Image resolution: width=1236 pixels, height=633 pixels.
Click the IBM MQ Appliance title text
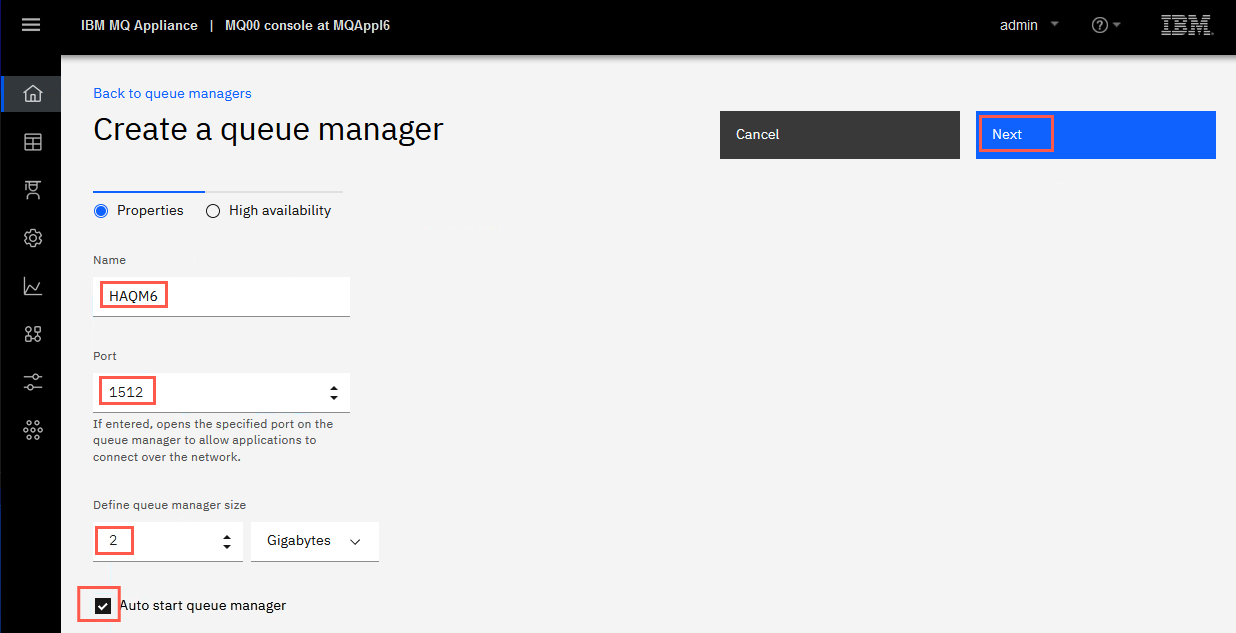pyautogui.click(x=139, y=25)
